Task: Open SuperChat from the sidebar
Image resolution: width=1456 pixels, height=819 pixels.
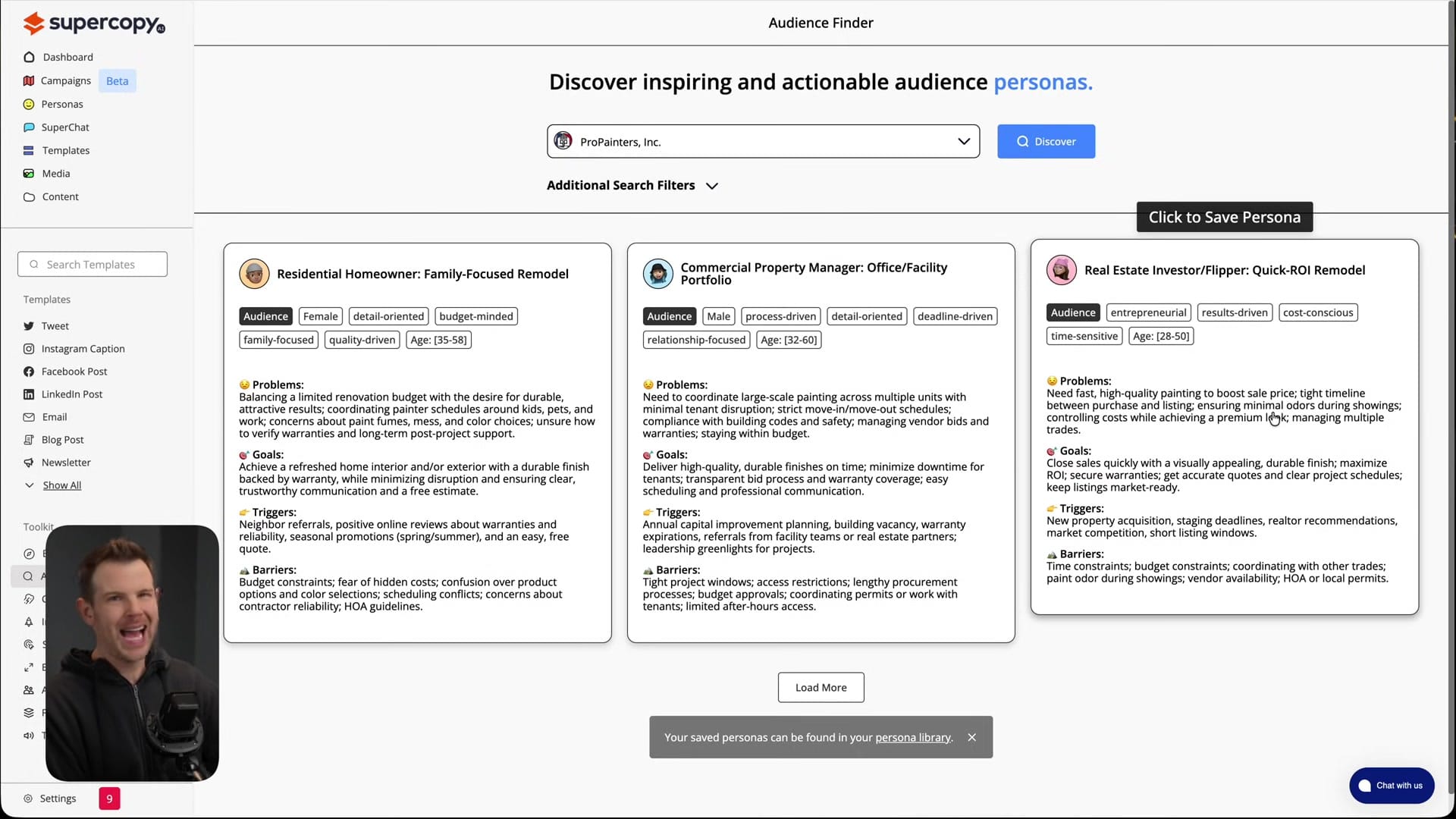Action: tap(56, 127)
